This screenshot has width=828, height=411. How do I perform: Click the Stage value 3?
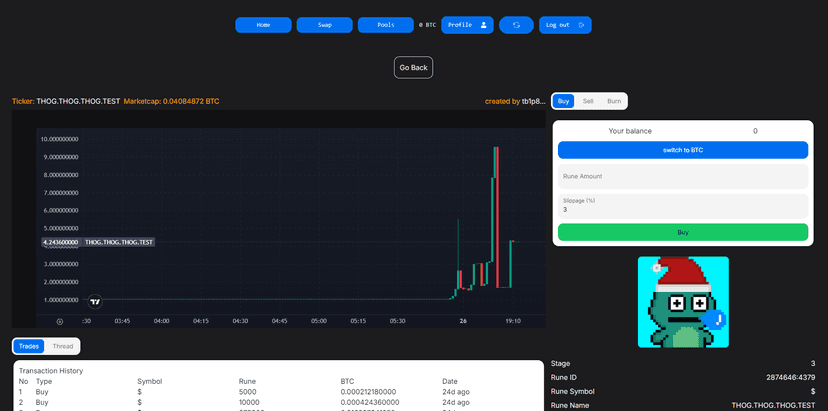(813, 364)
